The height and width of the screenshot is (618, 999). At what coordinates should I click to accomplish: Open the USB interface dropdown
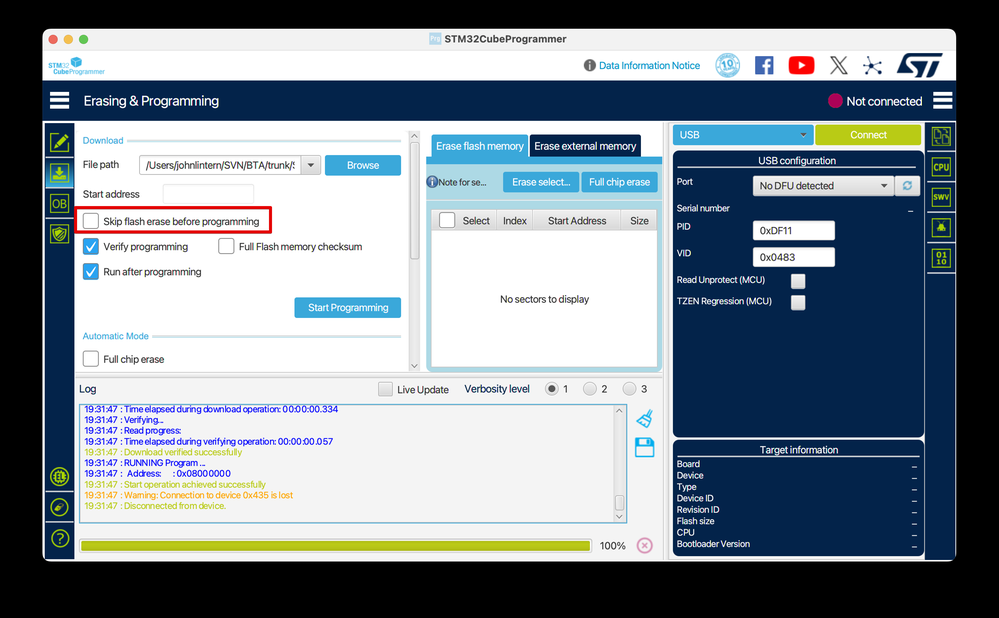(743, 135)
